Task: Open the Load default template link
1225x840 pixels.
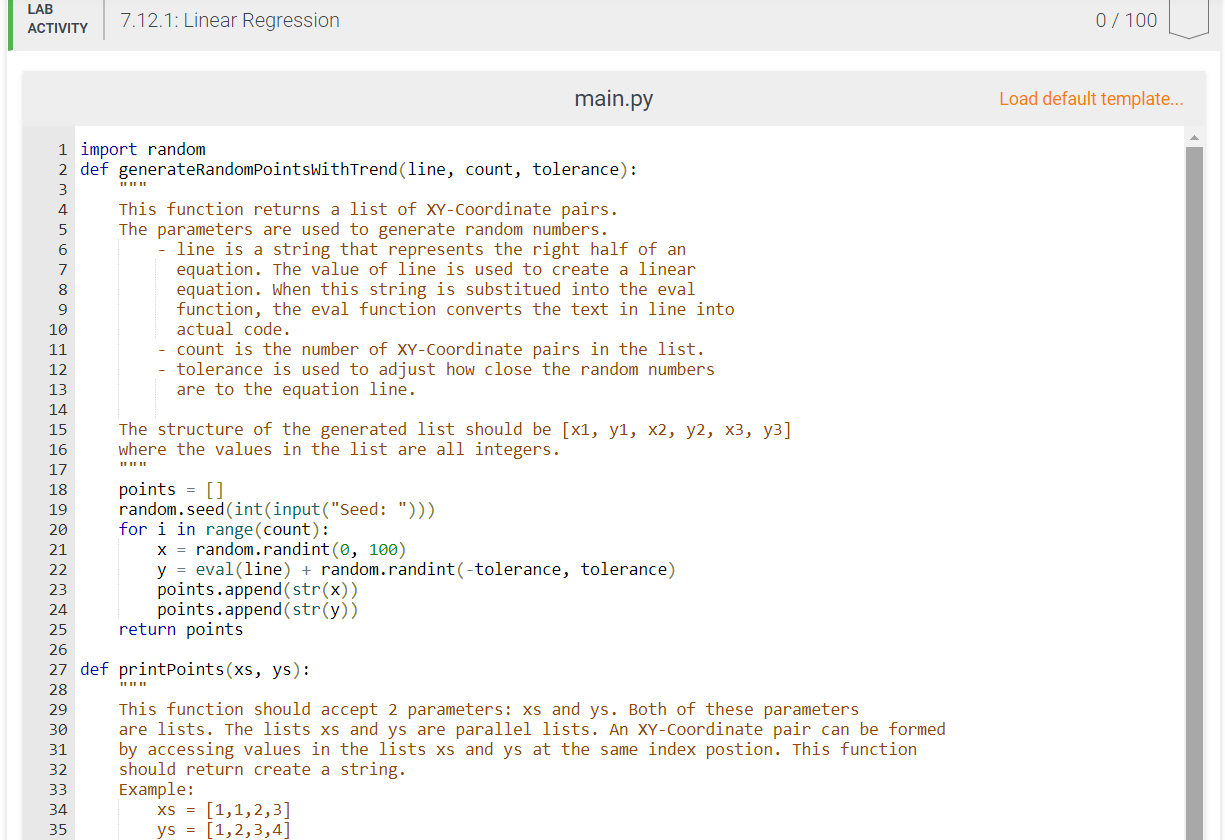Action: tap(1090, 99)
